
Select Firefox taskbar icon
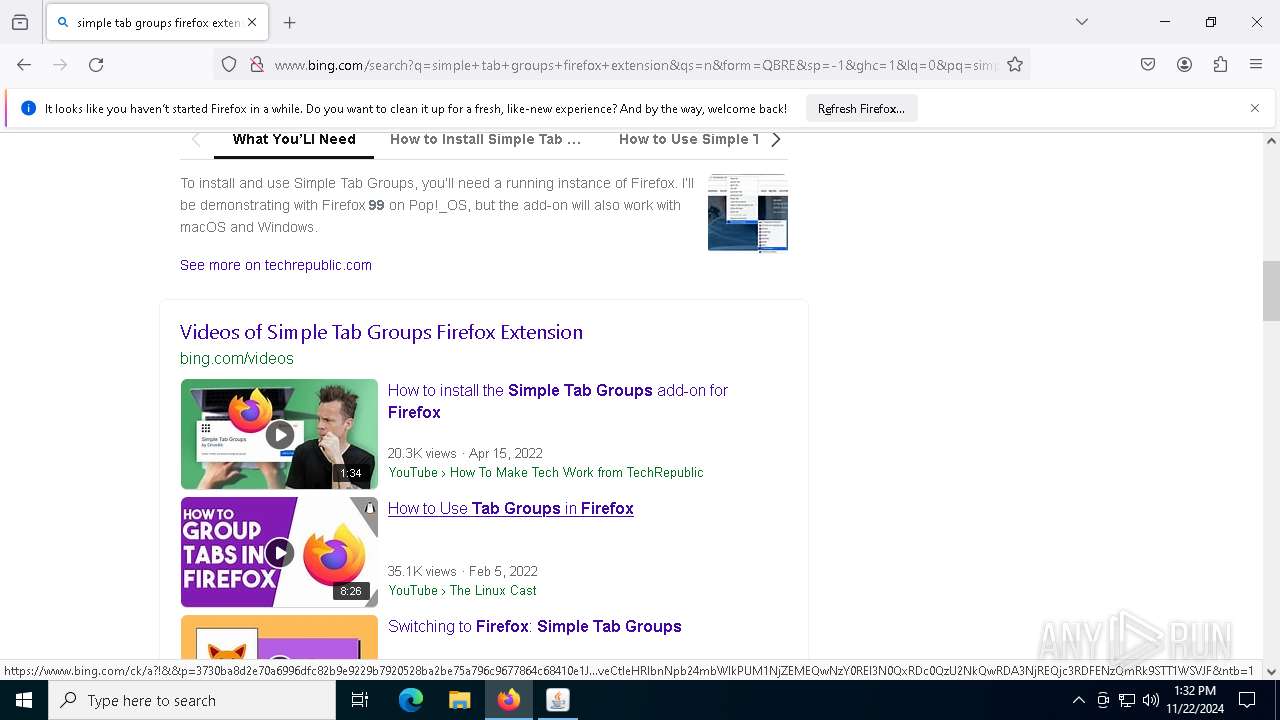pyautogui.click(x=509, y=700)
